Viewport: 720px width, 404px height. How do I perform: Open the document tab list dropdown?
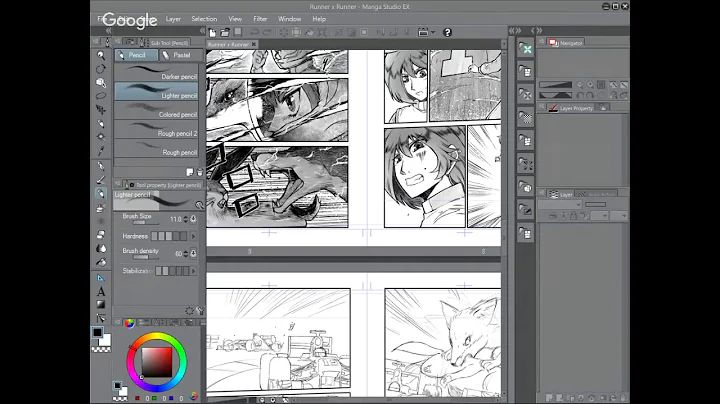tap(504, 45)
